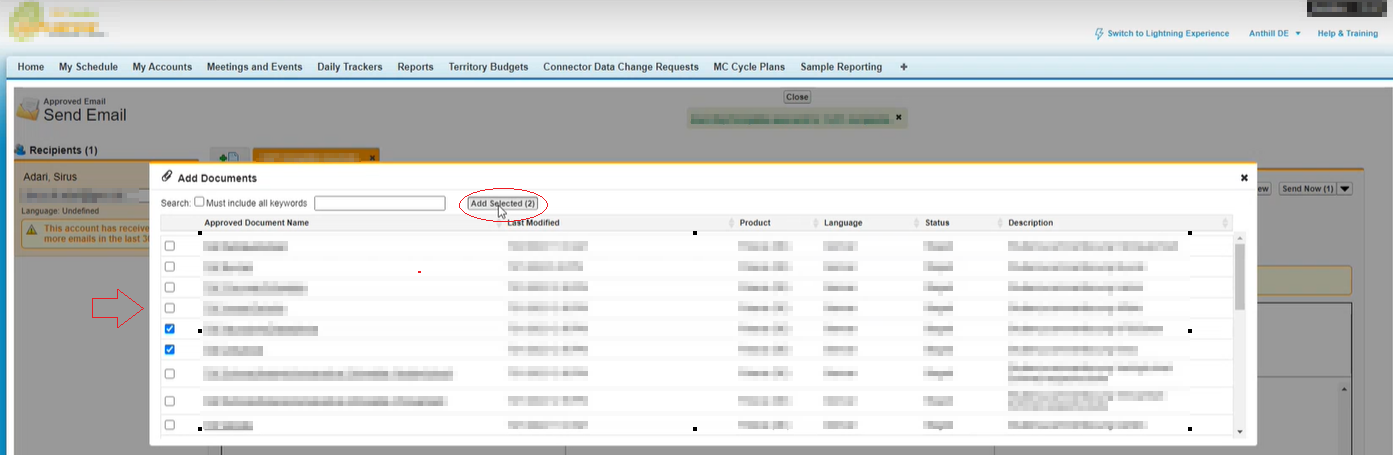Open the Meetings and Events tab
Viewport: 1393px width, 455px height.
coord(254,67)
